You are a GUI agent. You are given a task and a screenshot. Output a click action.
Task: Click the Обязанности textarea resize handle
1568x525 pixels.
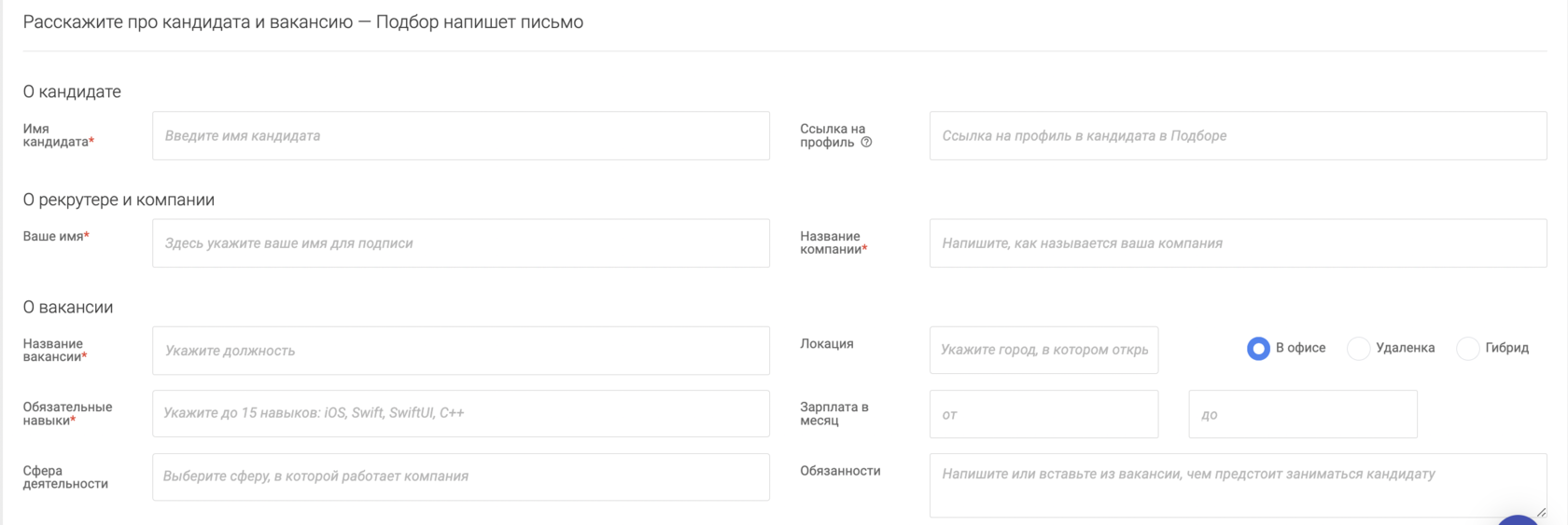point(1541,511)
